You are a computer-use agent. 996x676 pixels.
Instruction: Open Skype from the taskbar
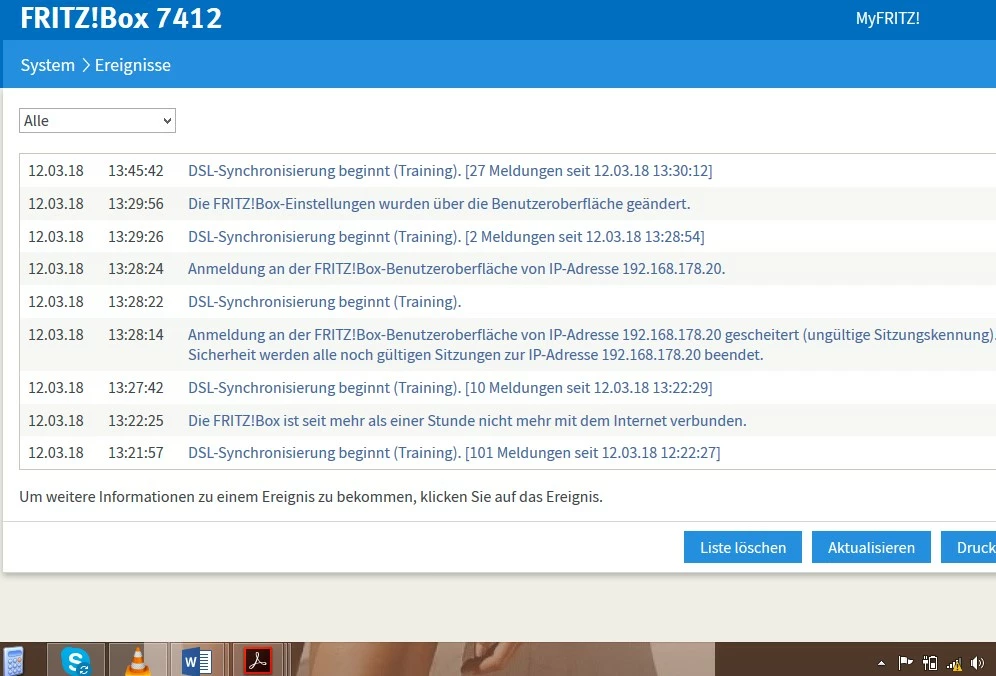[x=76, y=661]
